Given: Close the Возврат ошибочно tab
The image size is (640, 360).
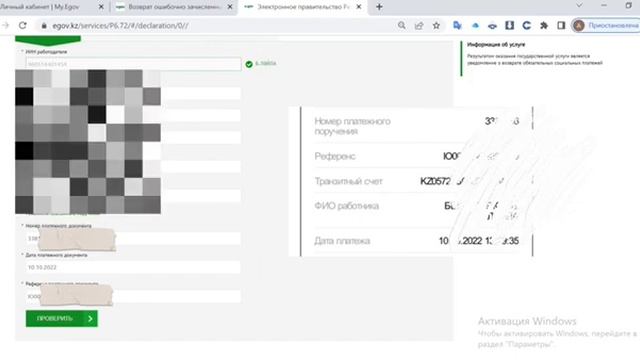Looking at the screenshot, I should pos(230,7).
